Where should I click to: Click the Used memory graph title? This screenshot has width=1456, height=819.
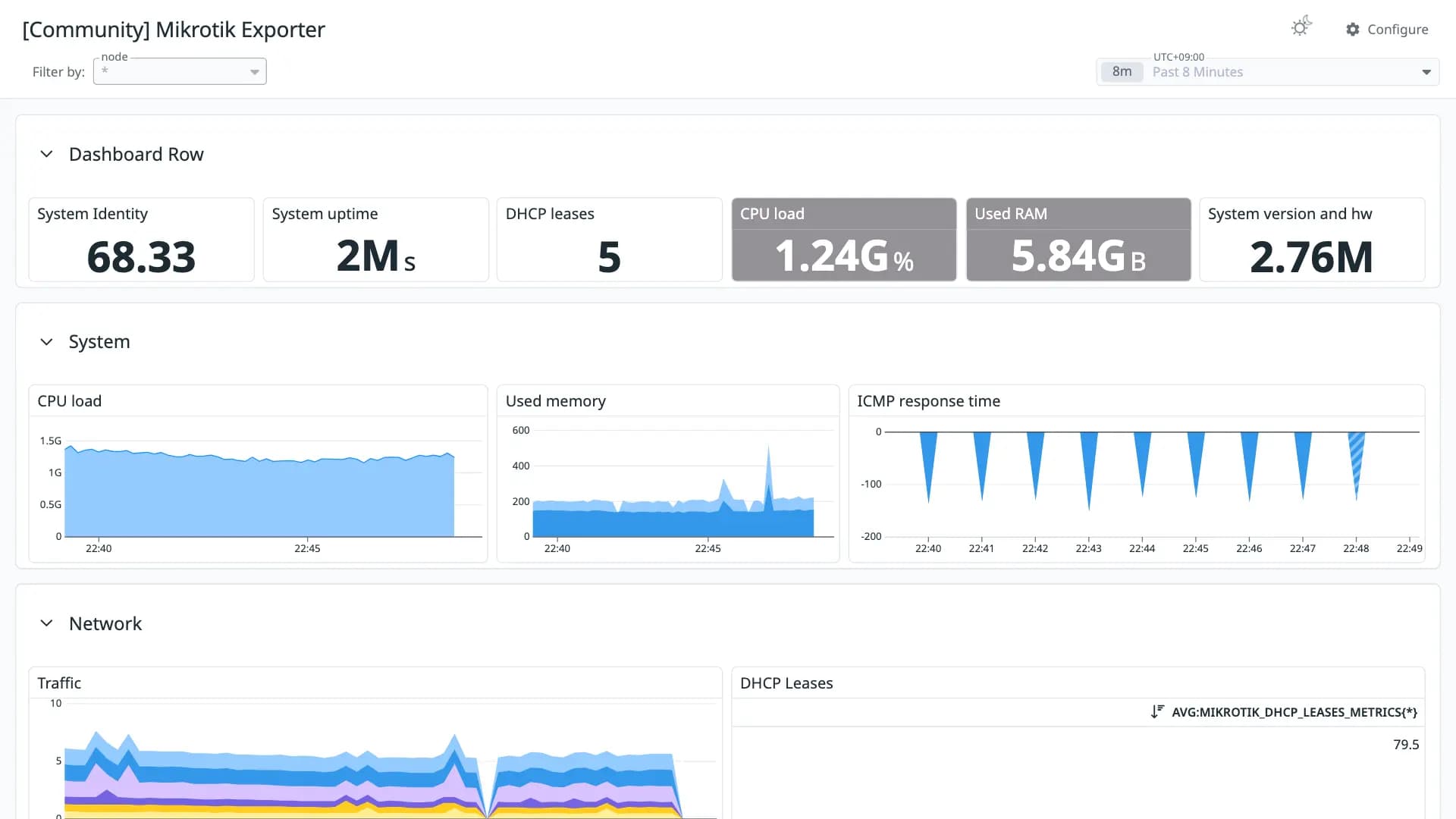pyautogui.click(x=555, y=400)
